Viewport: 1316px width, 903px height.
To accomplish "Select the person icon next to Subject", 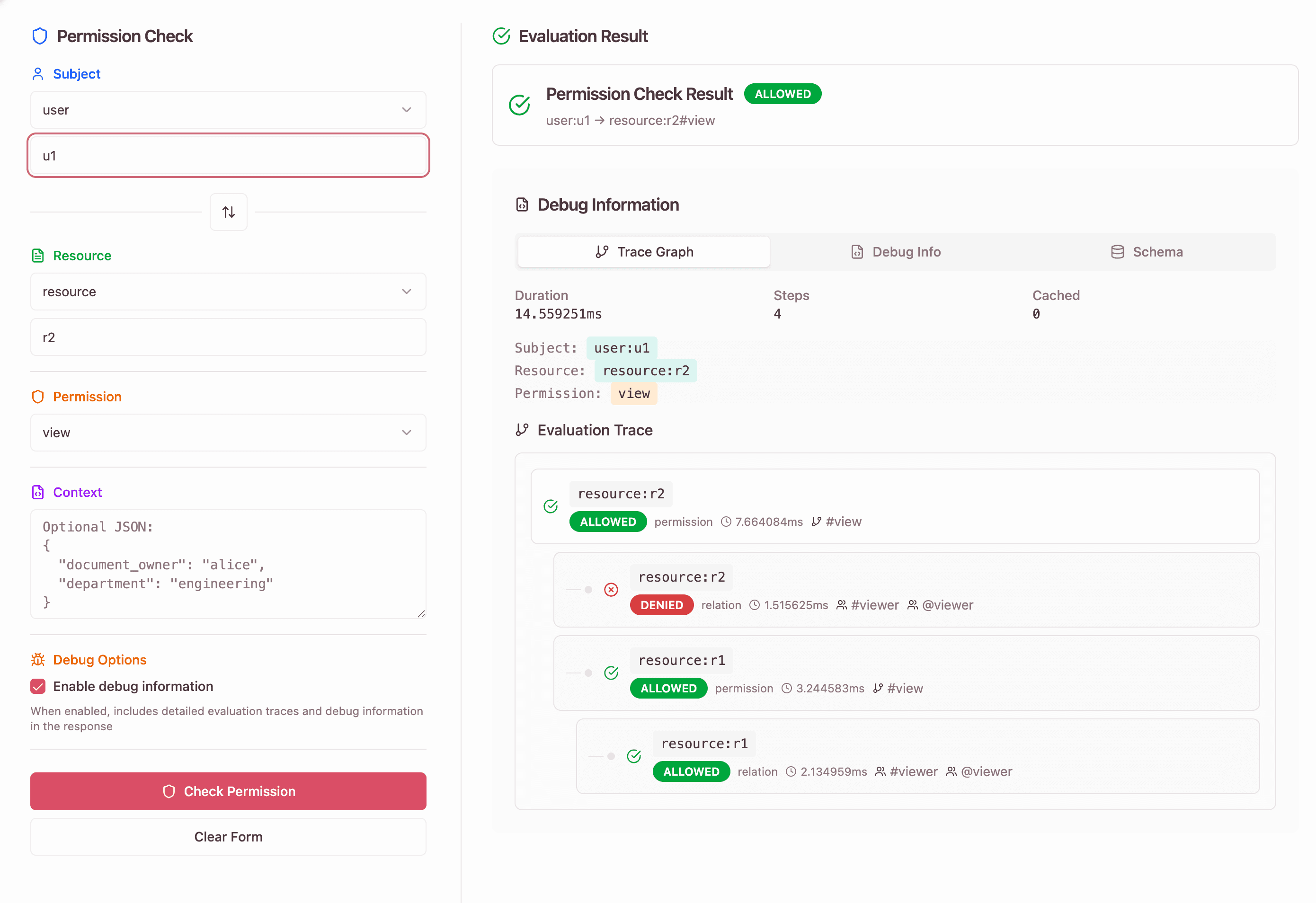I will pyautogui.click(x=37, y=73).
